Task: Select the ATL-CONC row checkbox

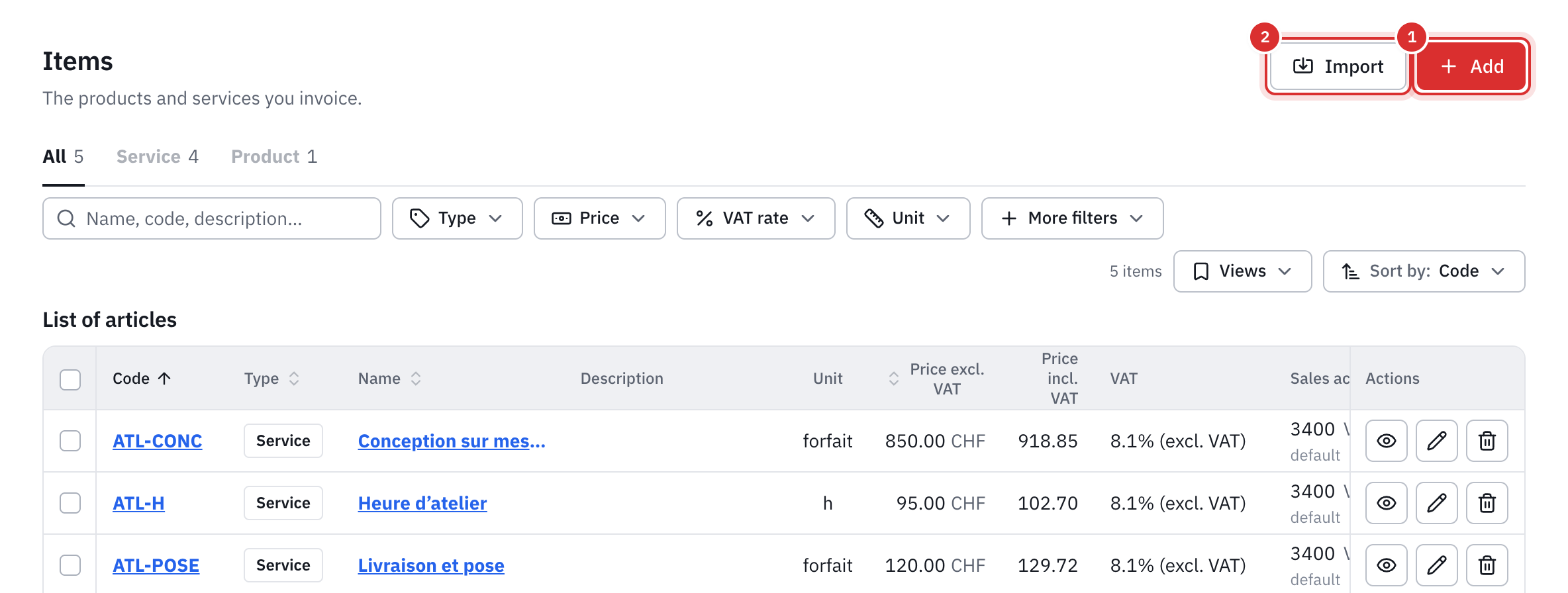Action: point(70,441)
